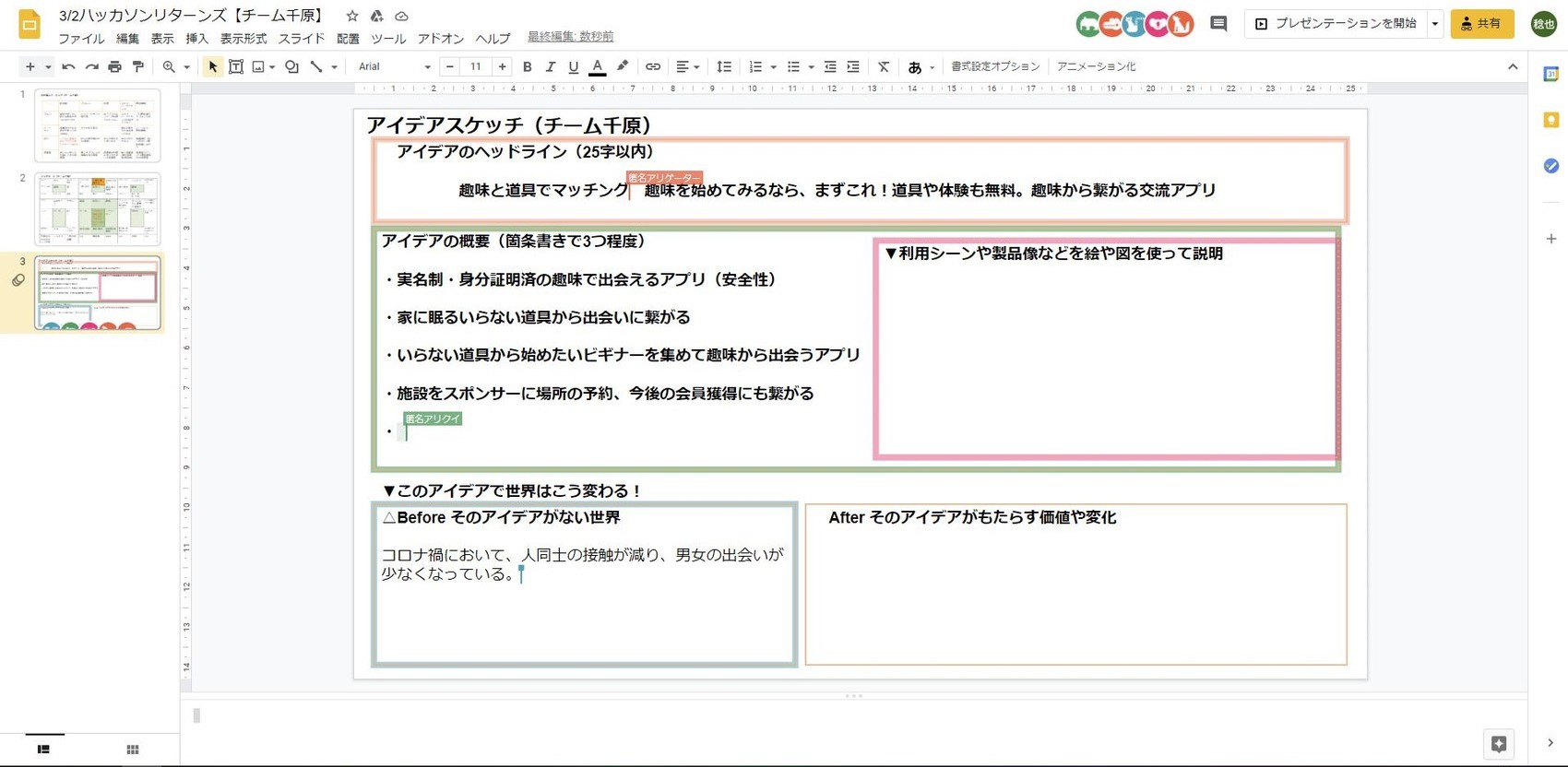Screen dimensions: 1568x767
Task: Click the 共有 share button
Action: (1482, 24)
